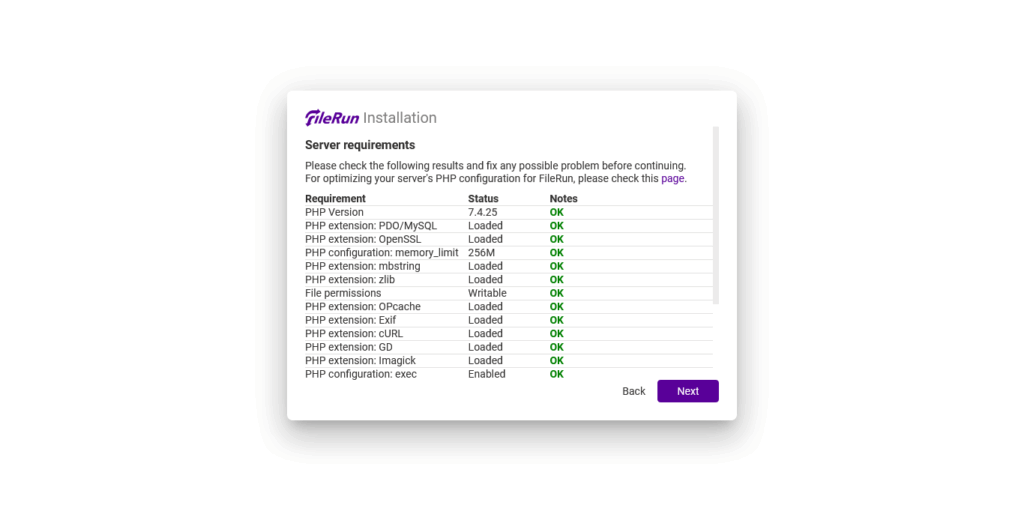Click the FileRun logo icon
1024x511 pixels.
pyautogui.click(x=332, y=118)
